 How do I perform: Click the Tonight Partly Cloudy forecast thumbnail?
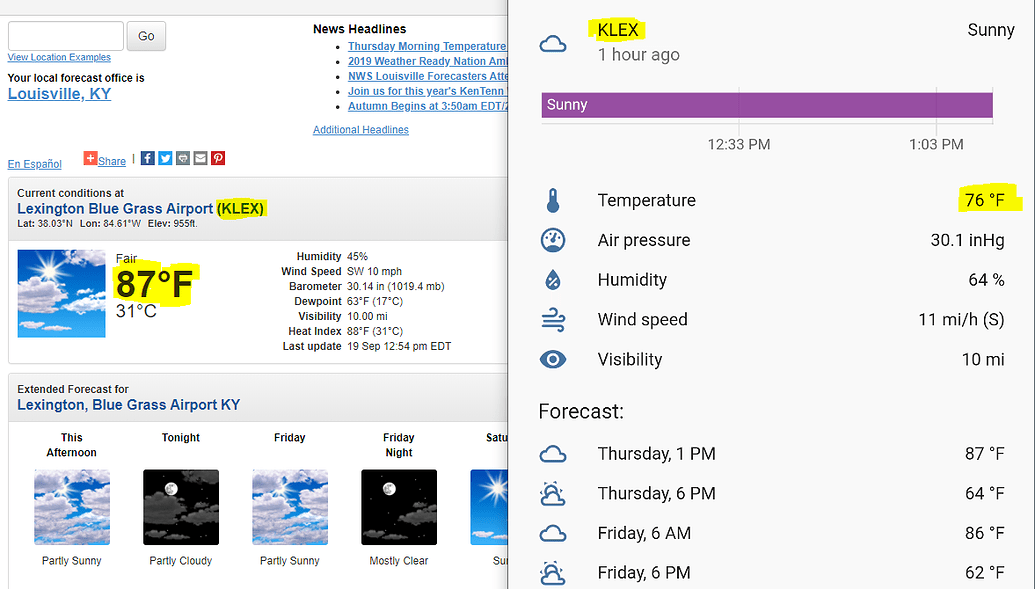181,507
